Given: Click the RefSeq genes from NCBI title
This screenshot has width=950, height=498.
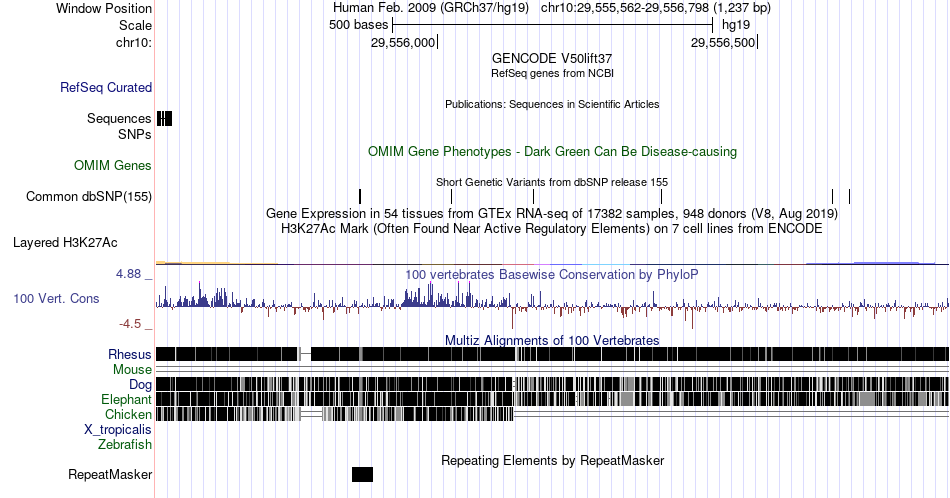Looking at the screenshot, I should [x=552, y=73].
